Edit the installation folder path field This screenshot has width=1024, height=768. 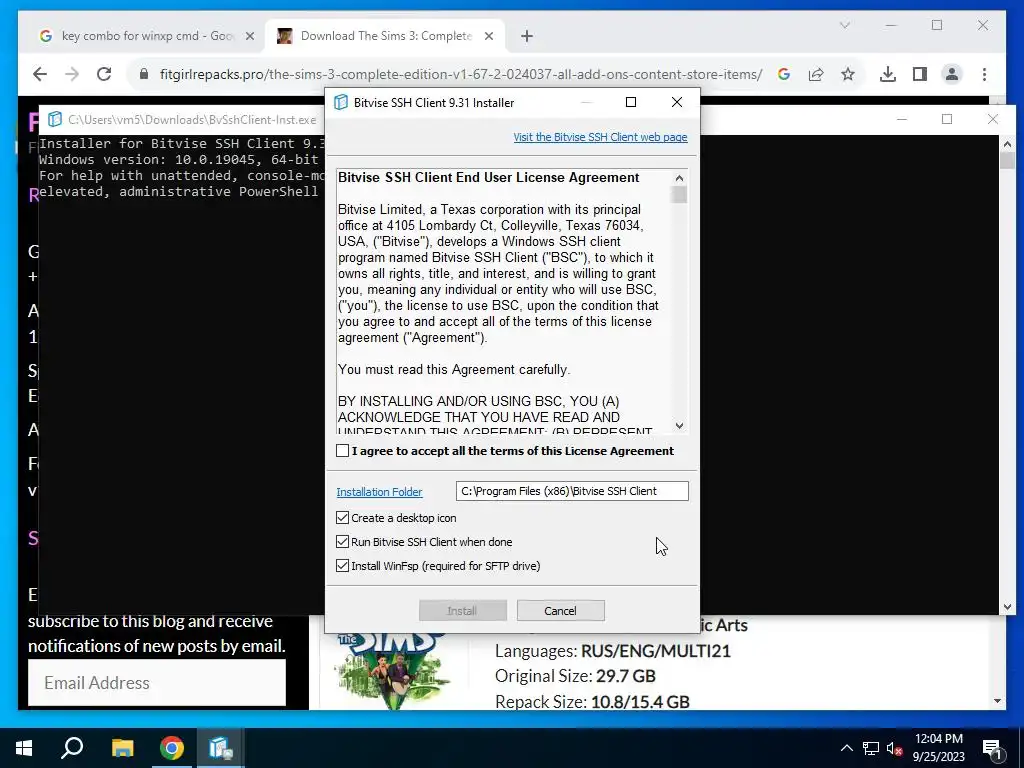tap(572, 491)
